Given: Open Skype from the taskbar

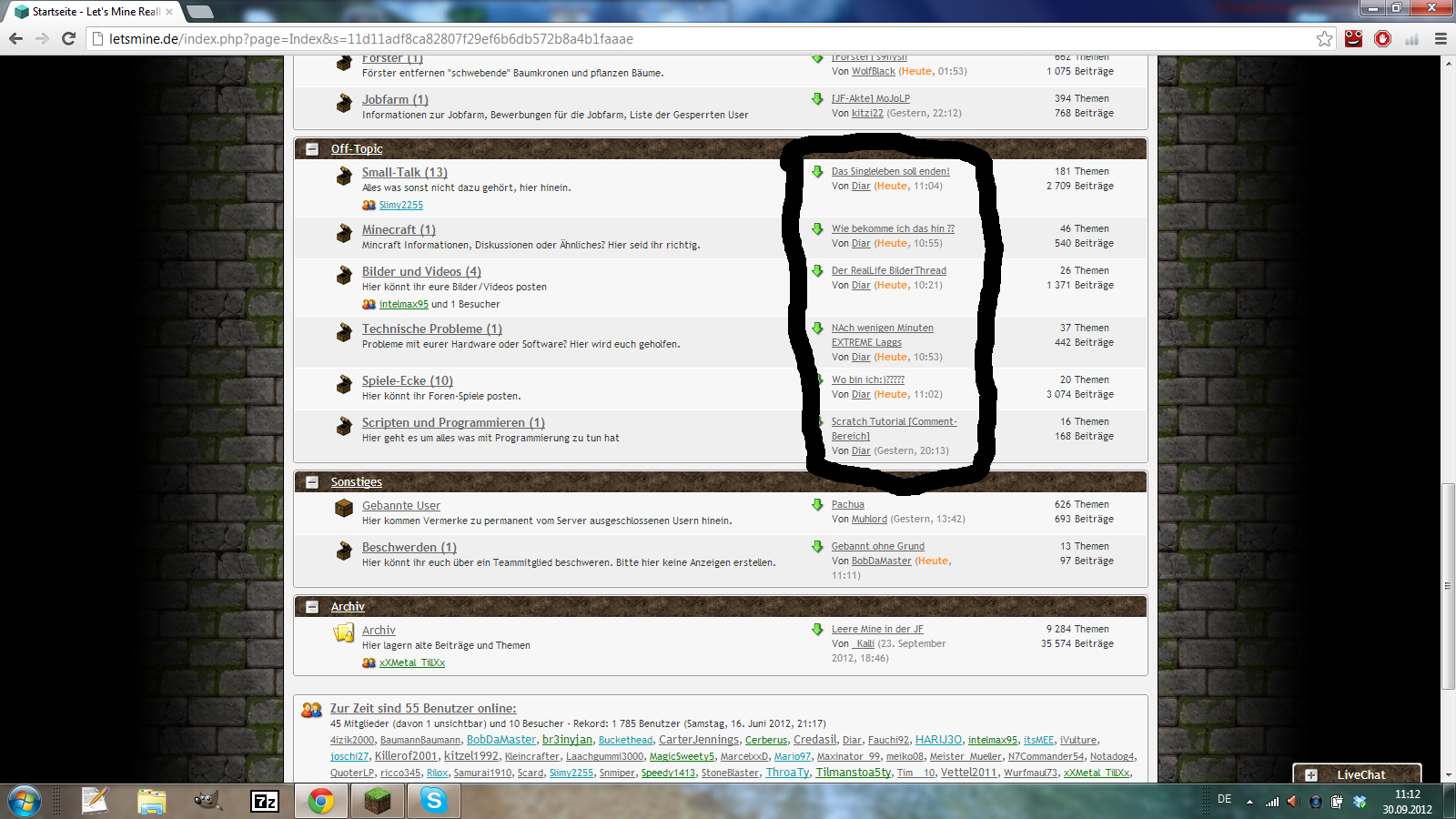Looking at the screenshot, I should 434,801.
